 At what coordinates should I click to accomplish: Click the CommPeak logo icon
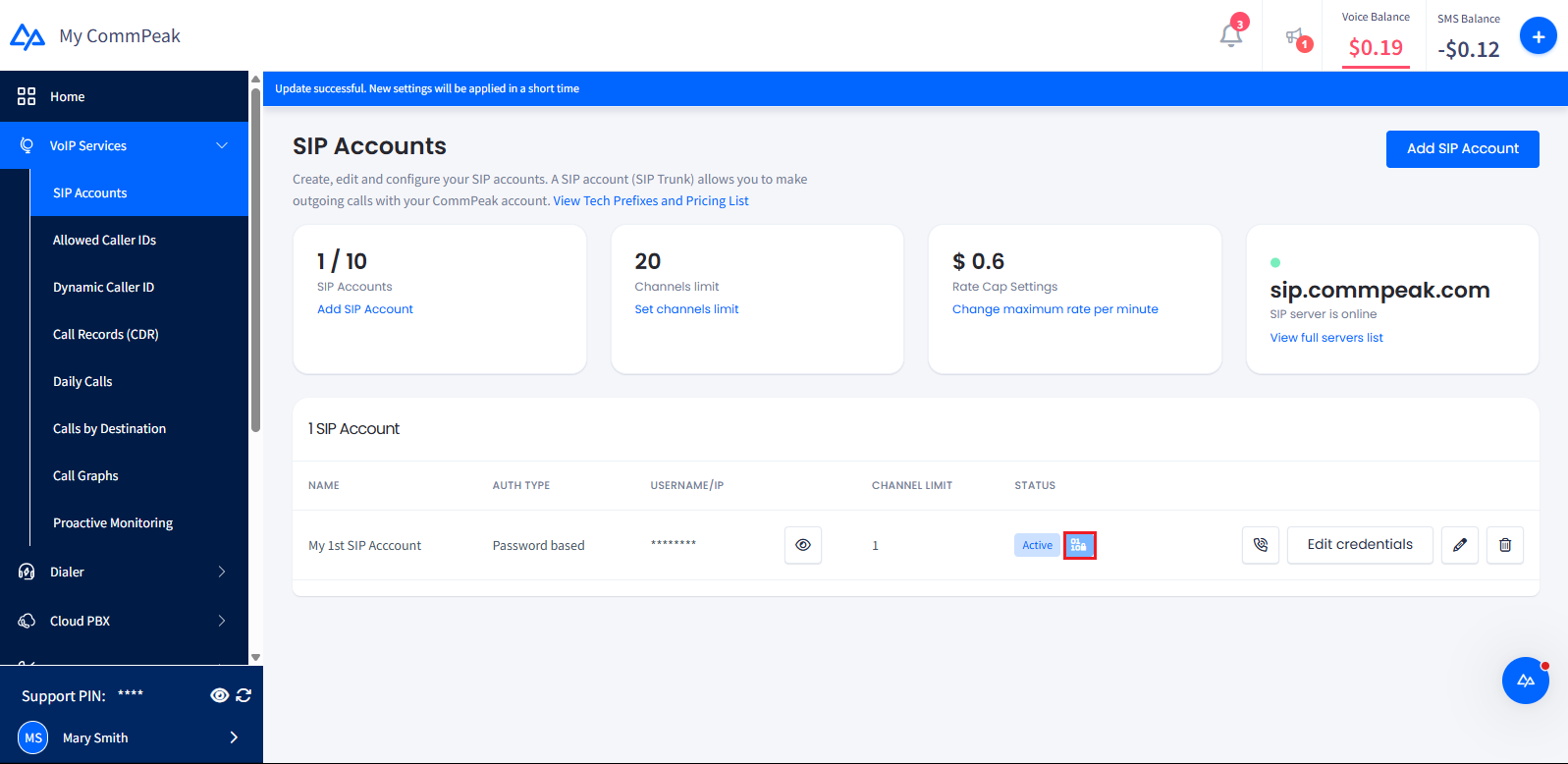pos(27,36)
